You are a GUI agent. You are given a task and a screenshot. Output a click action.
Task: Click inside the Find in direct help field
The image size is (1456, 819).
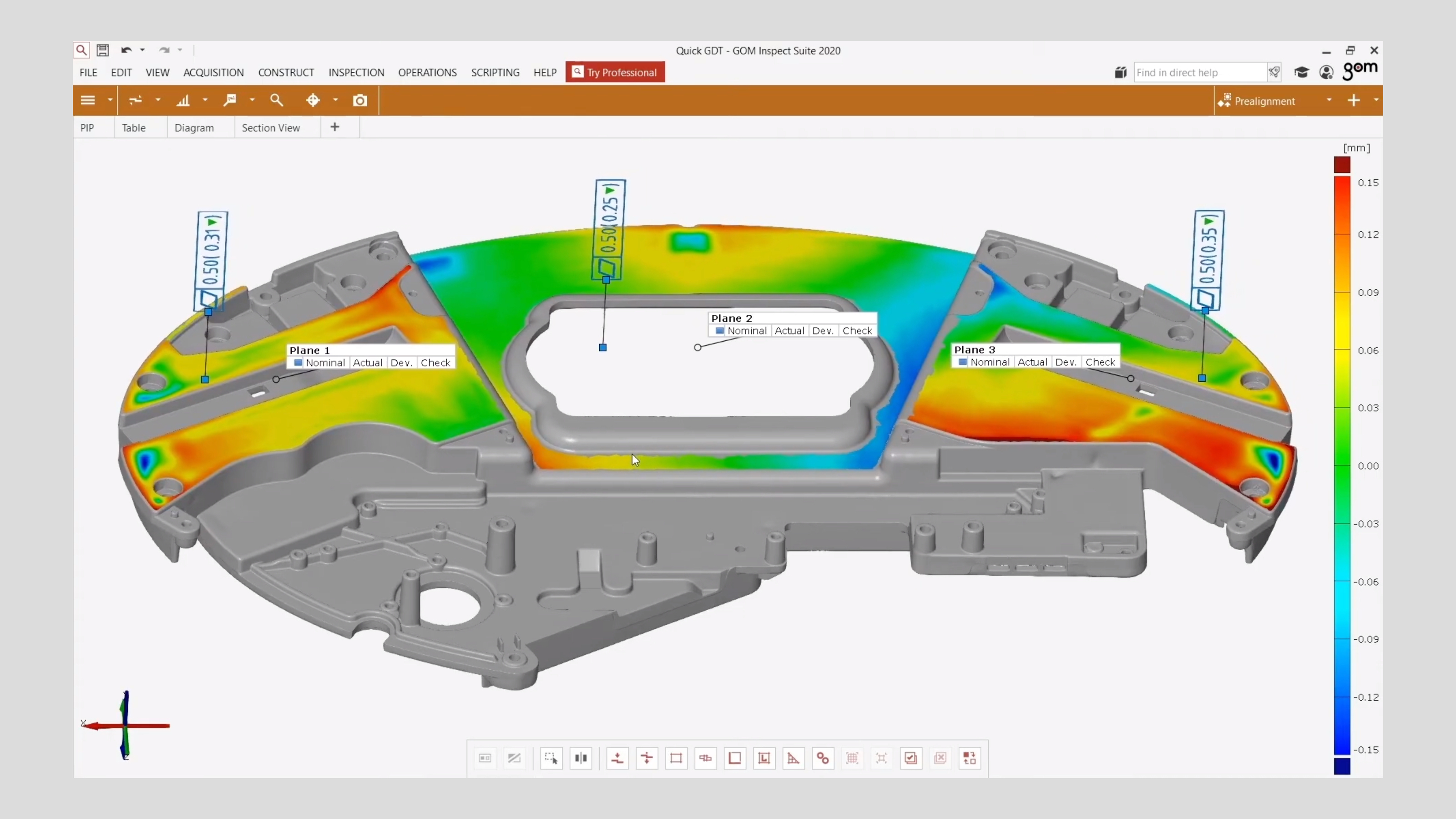(1198, 72)
